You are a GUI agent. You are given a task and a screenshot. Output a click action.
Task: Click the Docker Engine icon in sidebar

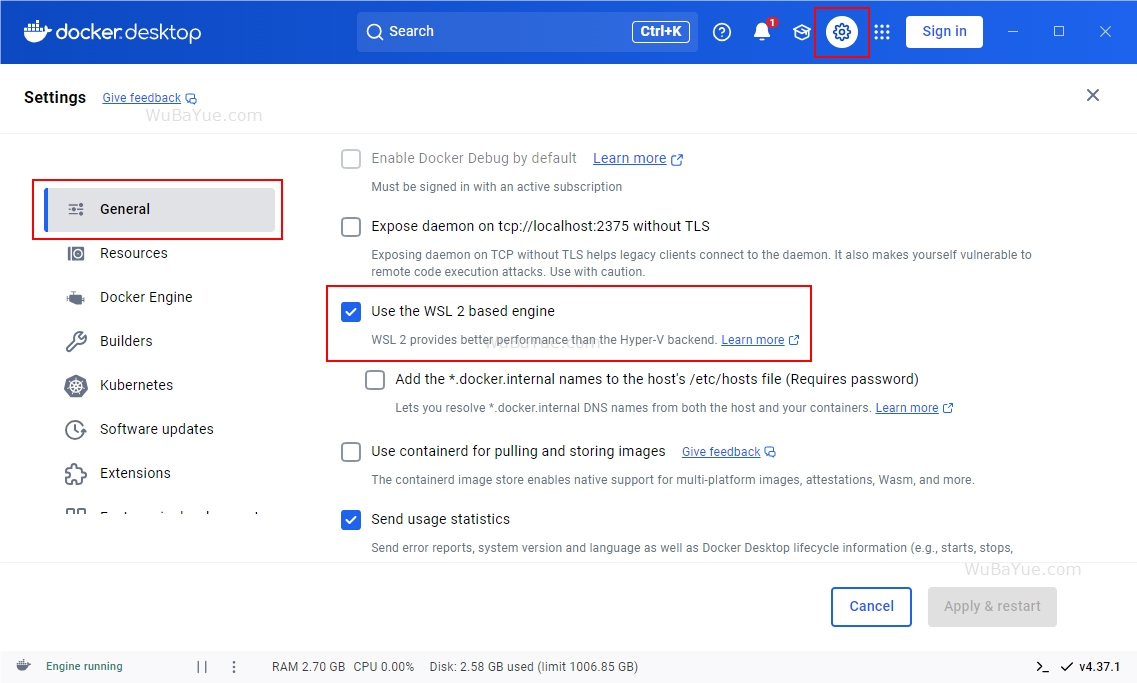(x=75, y=297)
